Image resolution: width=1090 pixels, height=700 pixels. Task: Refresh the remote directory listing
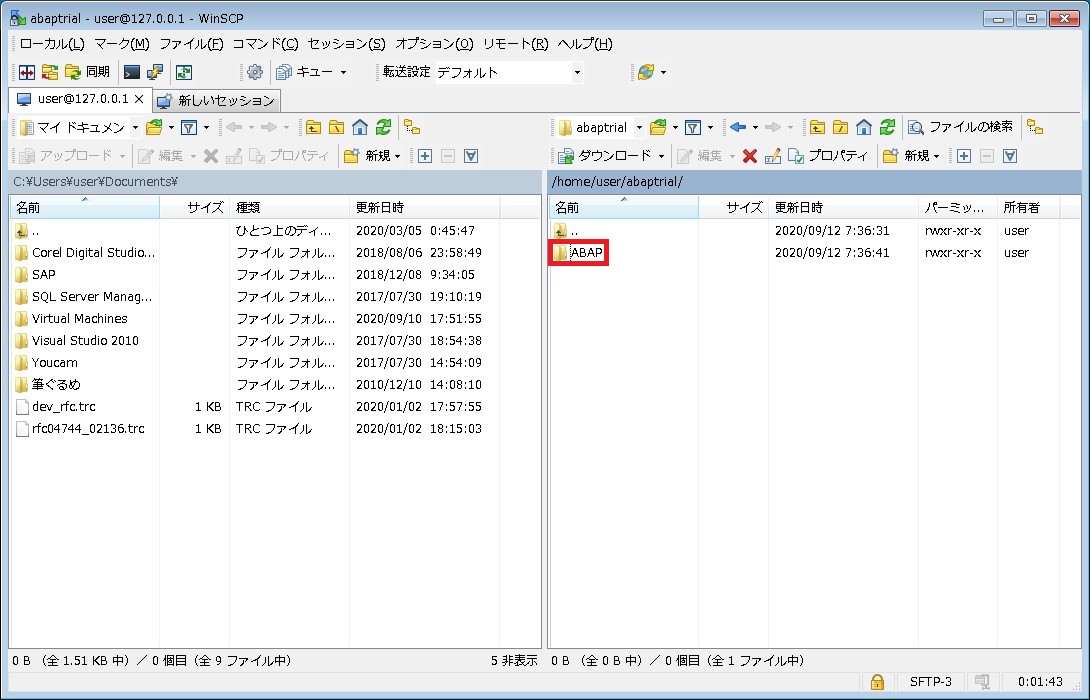[x=884, y=127]
